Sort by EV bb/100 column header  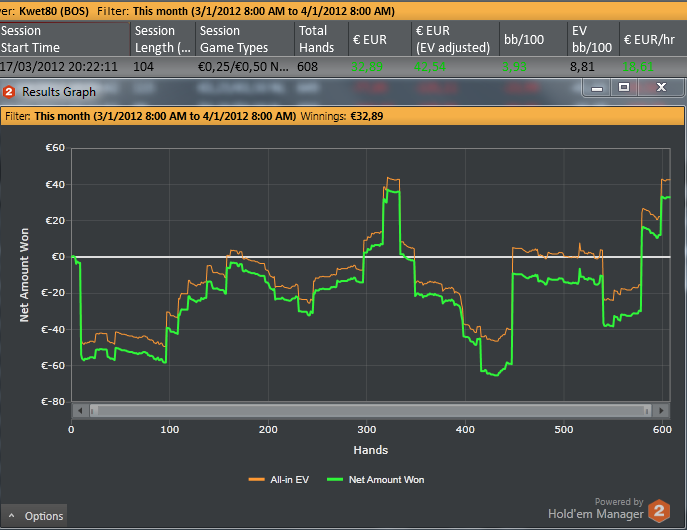pyautogui.click(x=593, y=39)
